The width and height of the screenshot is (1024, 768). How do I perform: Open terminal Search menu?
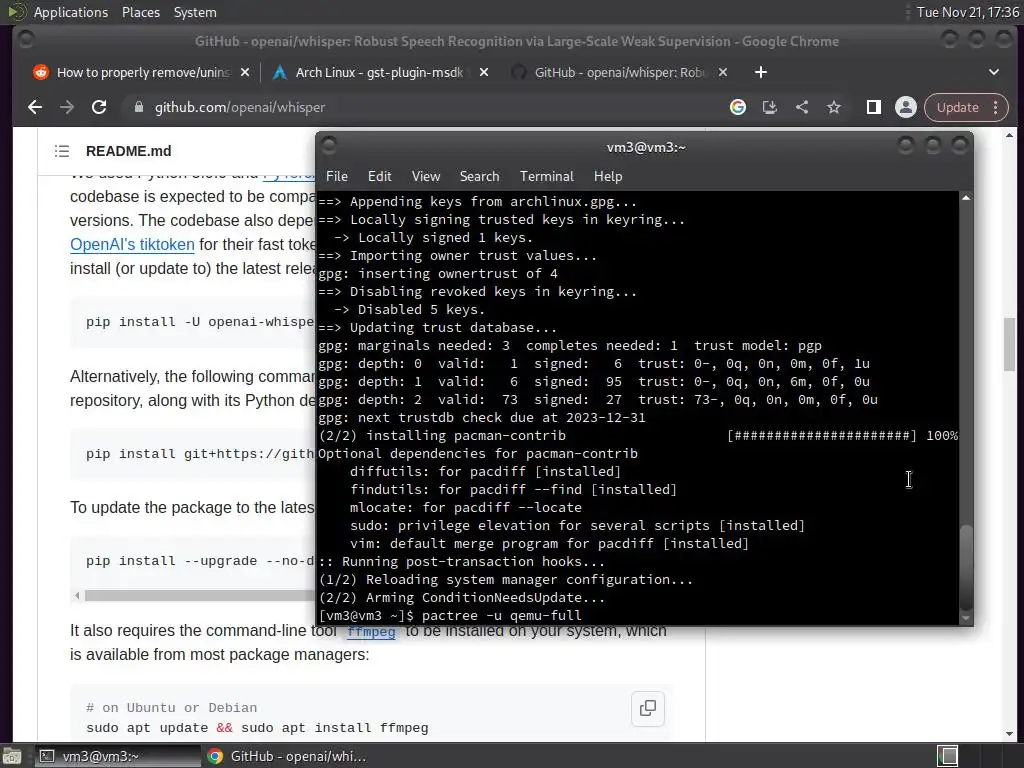479,176
